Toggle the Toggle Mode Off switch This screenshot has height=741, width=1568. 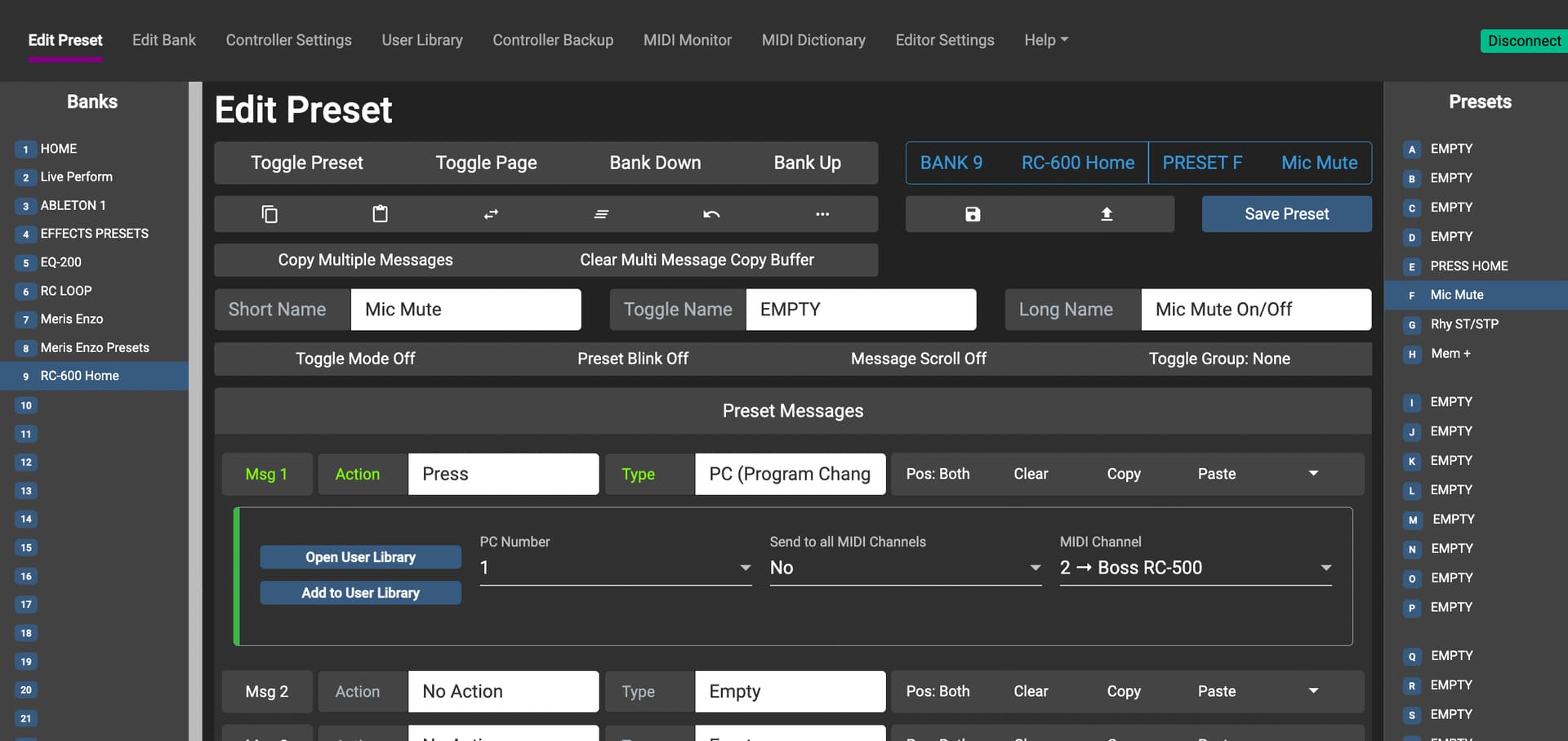pyautogui.click(x=355, y=359)
